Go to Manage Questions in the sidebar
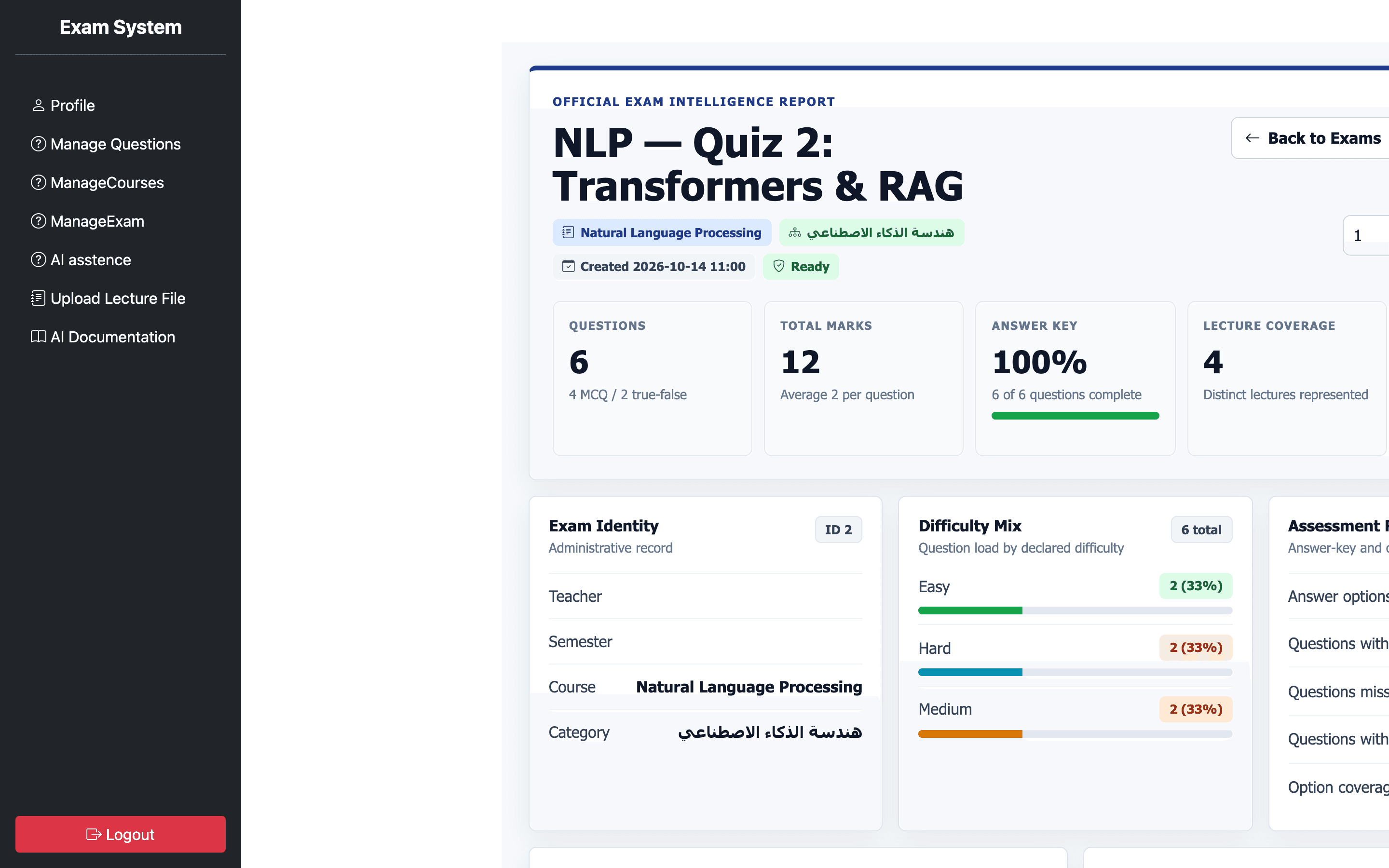Screen dimensions: 1389x868 [121, 144]
